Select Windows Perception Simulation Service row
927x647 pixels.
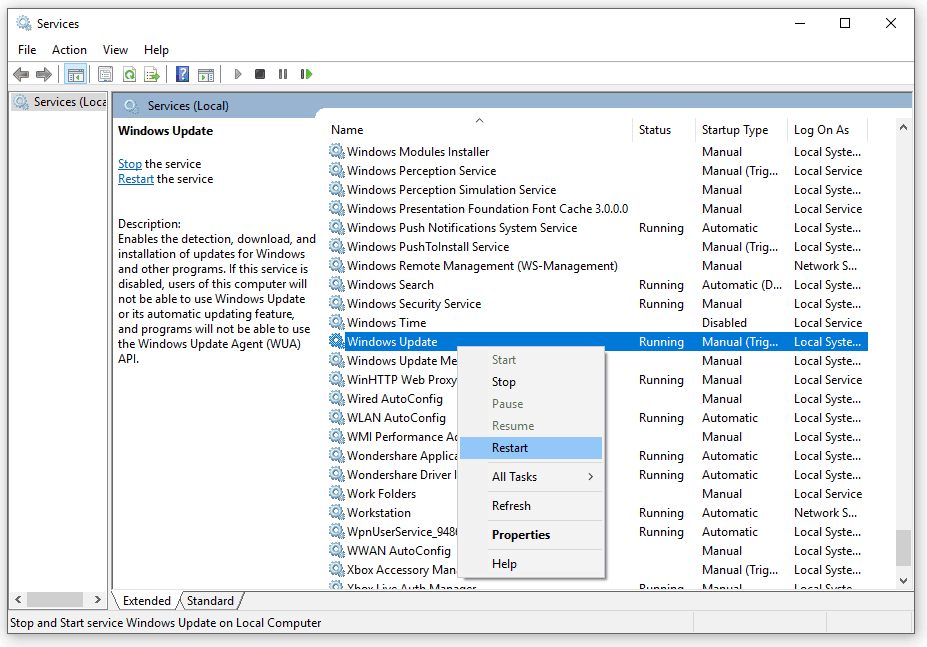point(597,189)
